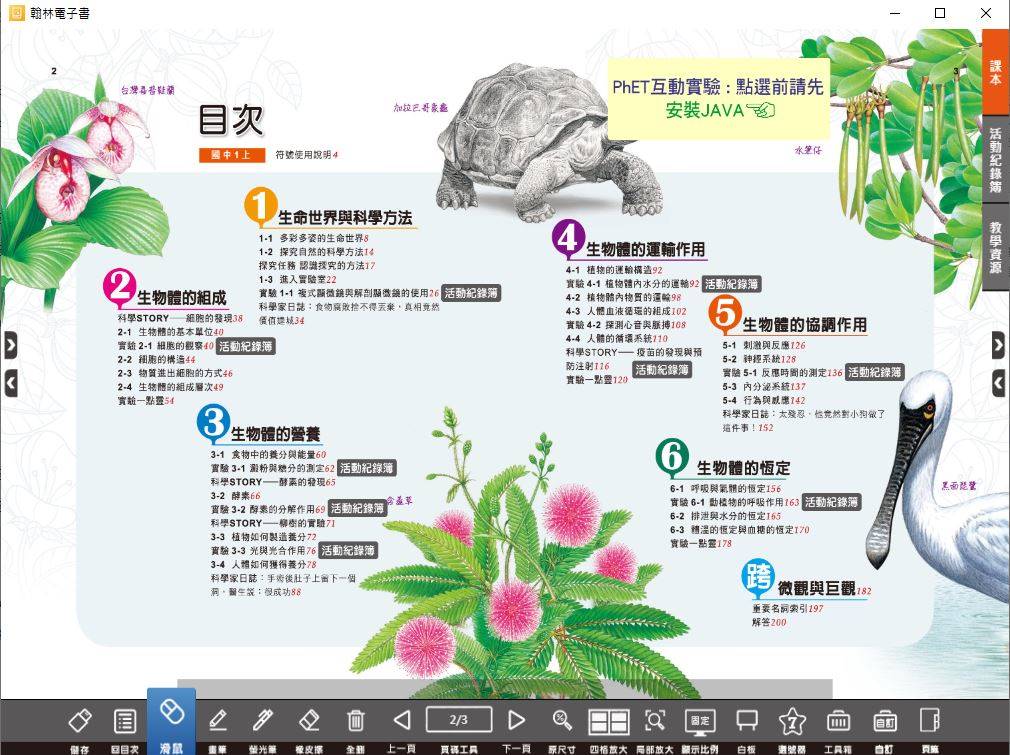Click the 四格放大 four-grid zoom icon
The width and height of the screenshot is (1010, 755).
coord(609,722)
